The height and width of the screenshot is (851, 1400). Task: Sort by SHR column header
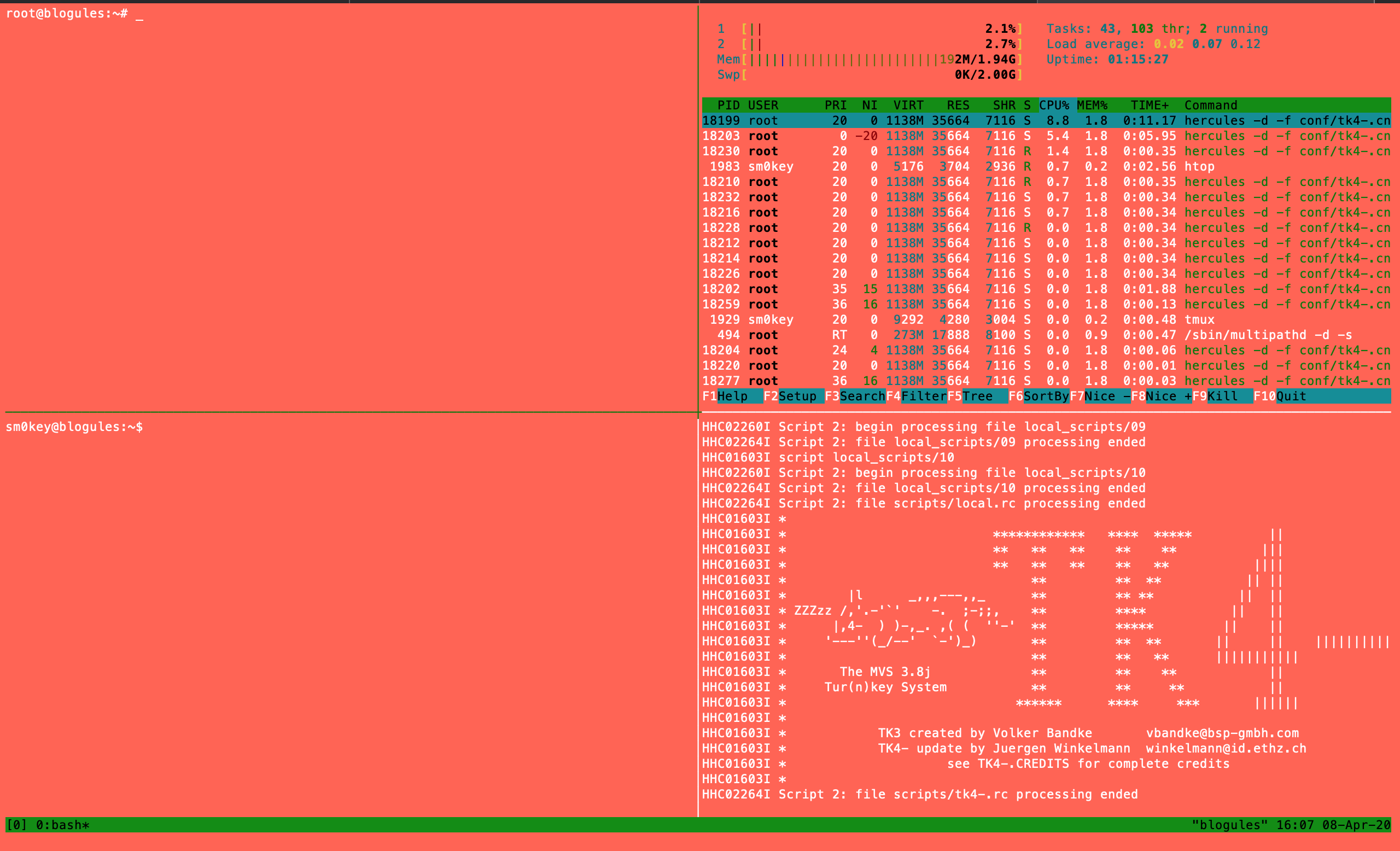click(1004, 106)
